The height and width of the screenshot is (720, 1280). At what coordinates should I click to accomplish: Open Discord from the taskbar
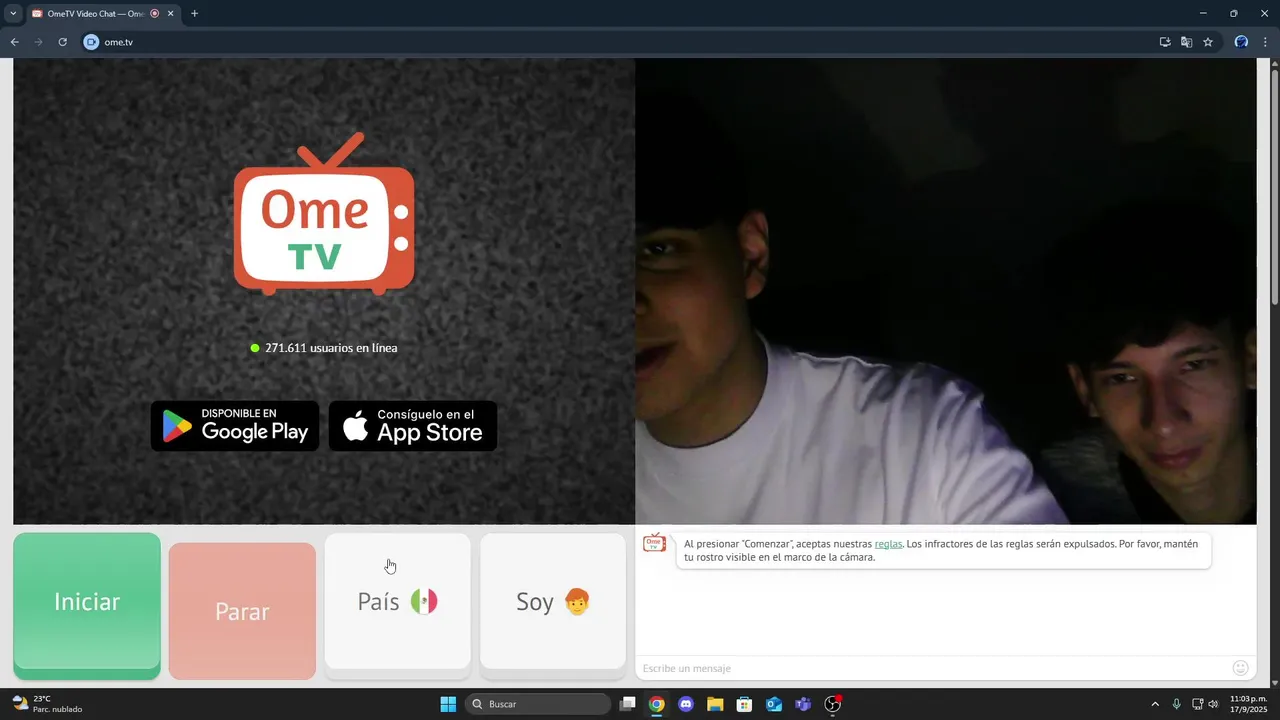(x=686, y=704)
